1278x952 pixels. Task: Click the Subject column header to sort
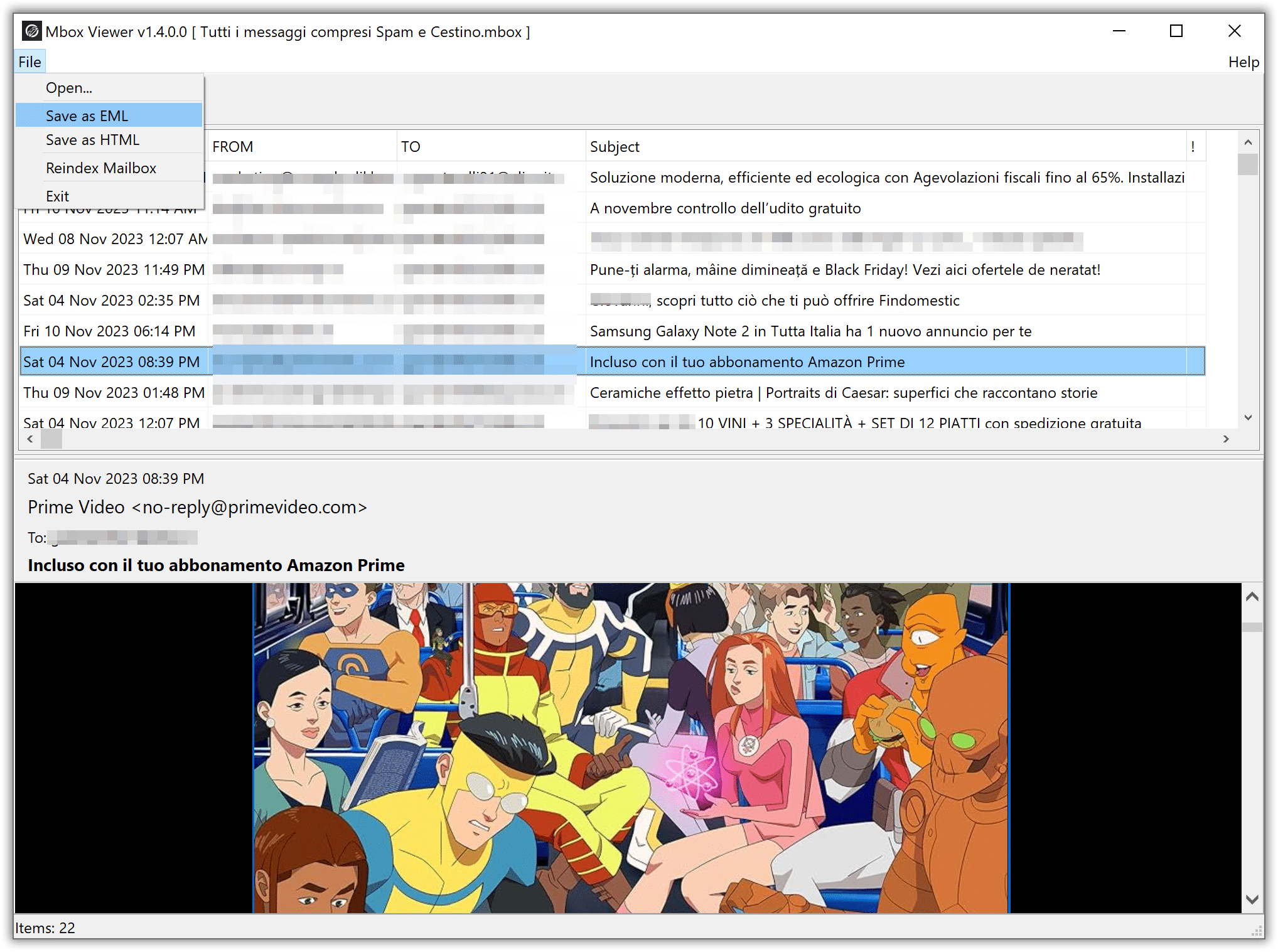click(x=613, y=147)
